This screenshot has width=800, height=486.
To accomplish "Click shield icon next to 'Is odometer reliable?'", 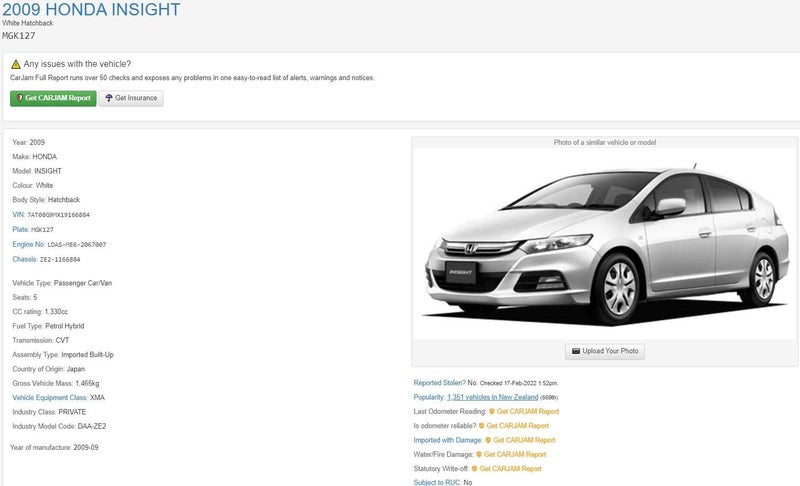I will [x=481, y=426].
